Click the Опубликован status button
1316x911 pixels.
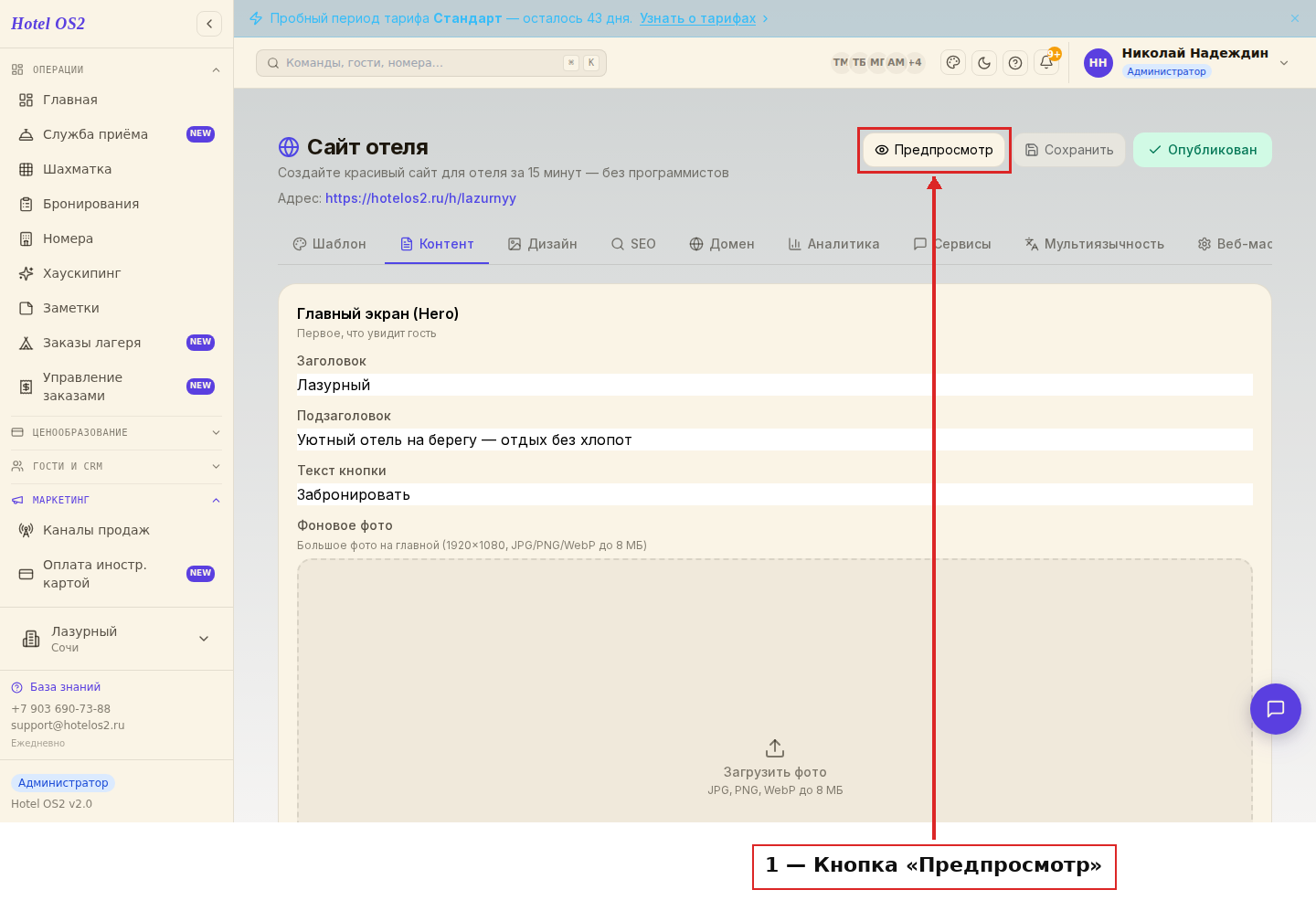click(x=1203, y=150)
